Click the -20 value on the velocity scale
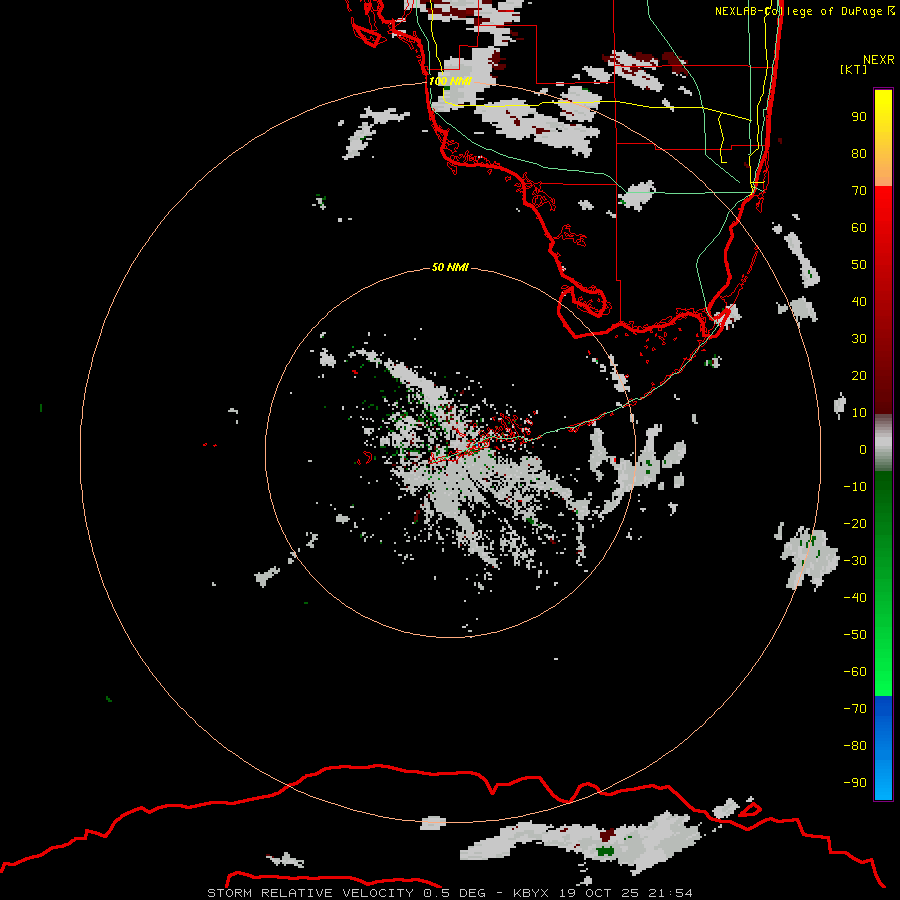 pos(855,524)
